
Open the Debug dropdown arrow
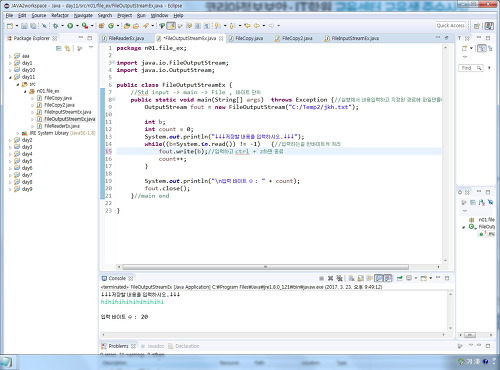click(x=62, y=26)
